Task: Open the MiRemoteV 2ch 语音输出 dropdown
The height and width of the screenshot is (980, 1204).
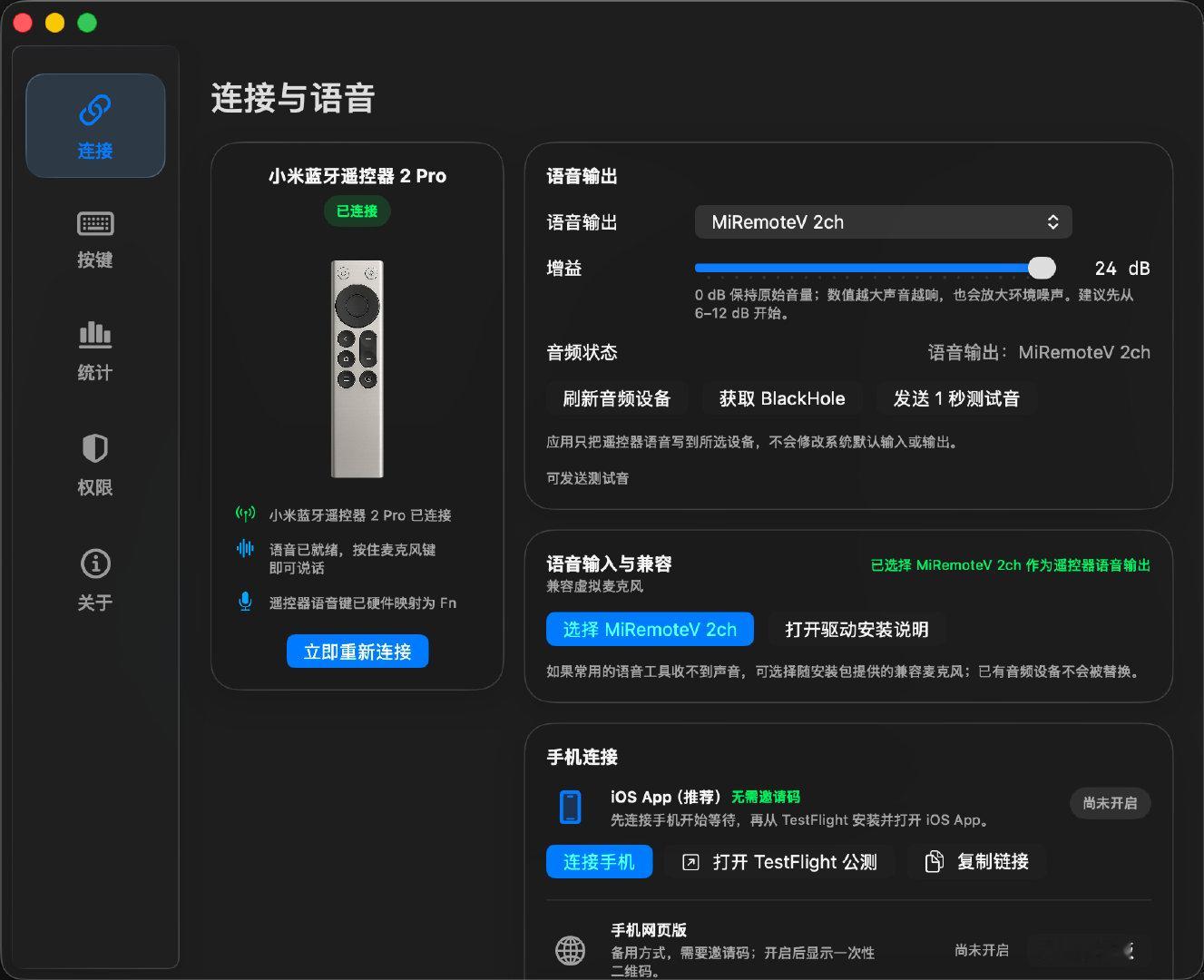Action: [883, 222]
